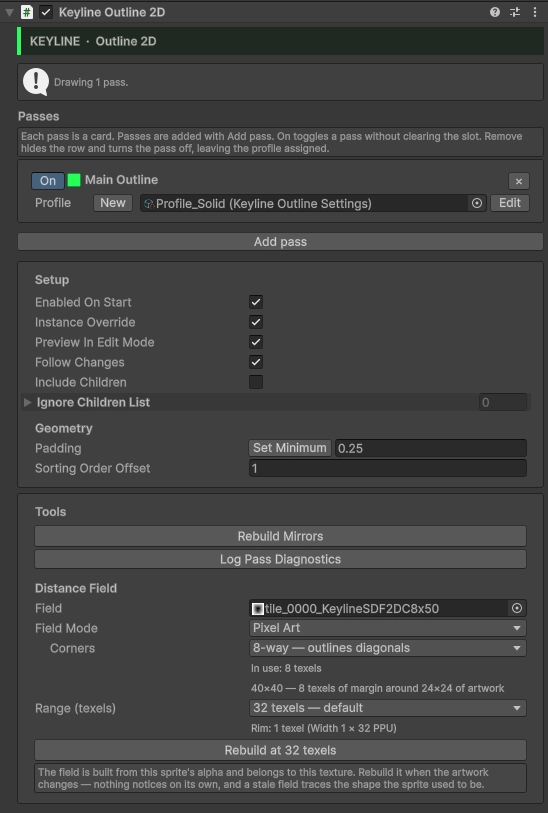Click the 'Keyline Outline 2D' component title

pos(112,12)
